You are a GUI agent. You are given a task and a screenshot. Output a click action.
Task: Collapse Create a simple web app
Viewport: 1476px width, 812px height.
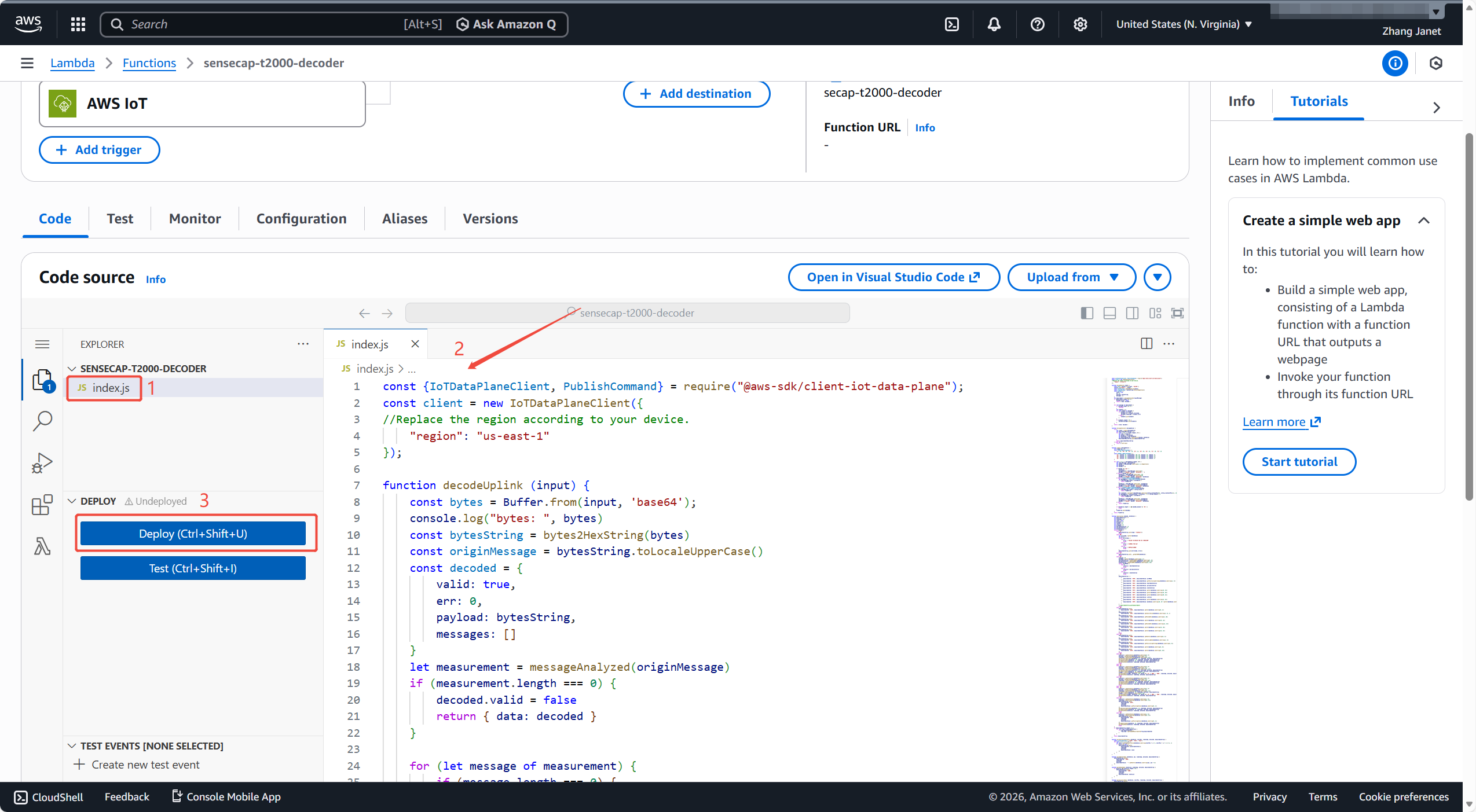coord(1424,221)
